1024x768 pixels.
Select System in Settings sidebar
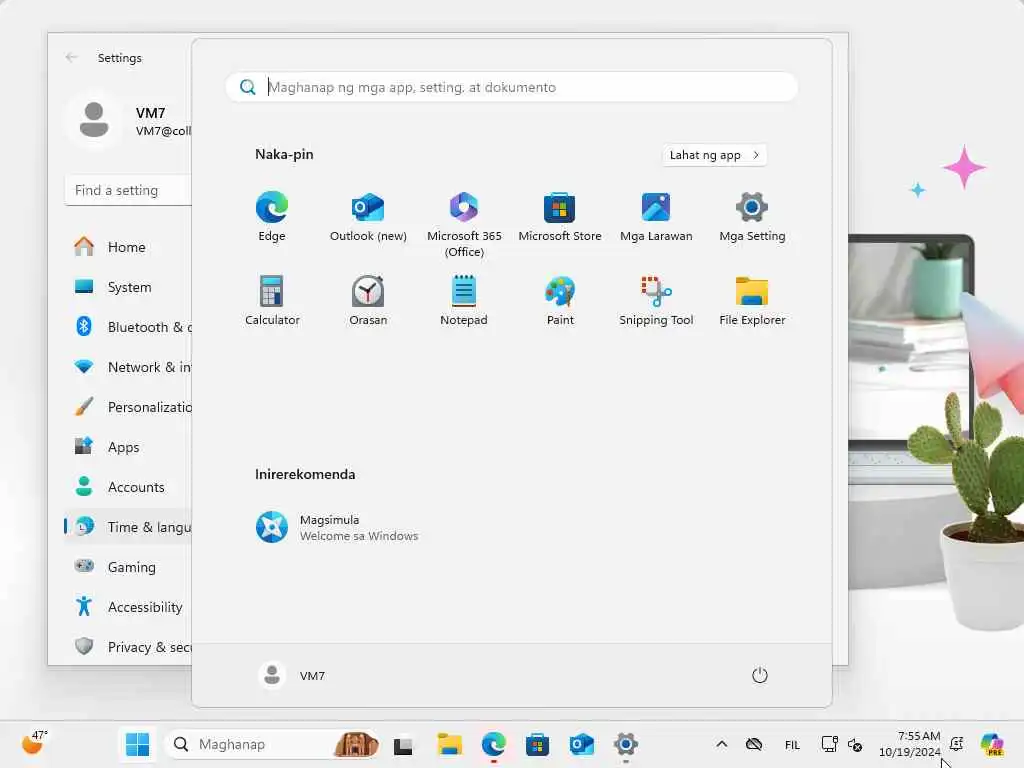(x=129, y=287)
